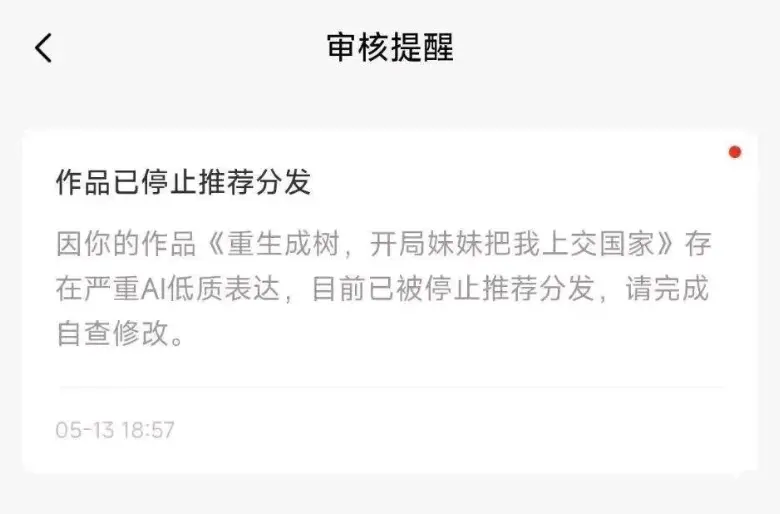The height and width of the screenshot is (514, 780).
Task: Tap 提醒 characters in the top title
Action: (422, 48)
